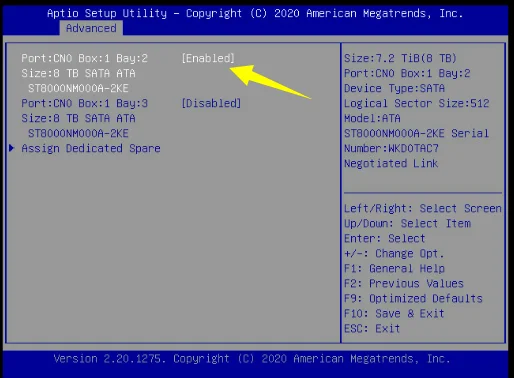514x378 pixels.
Task: Click the +/-: Change Opt. hint
Action: tap(394, 253)
